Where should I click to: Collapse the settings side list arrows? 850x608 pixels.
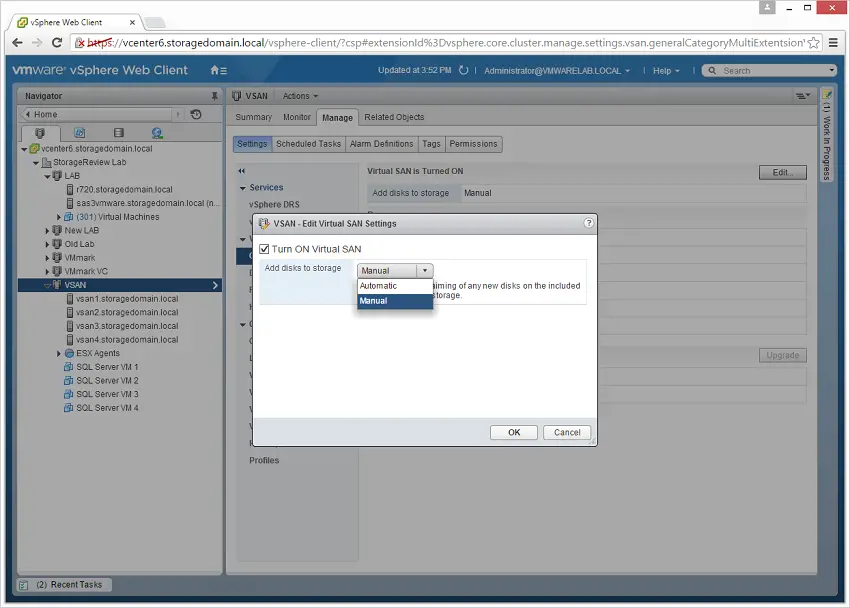[242, 171]
